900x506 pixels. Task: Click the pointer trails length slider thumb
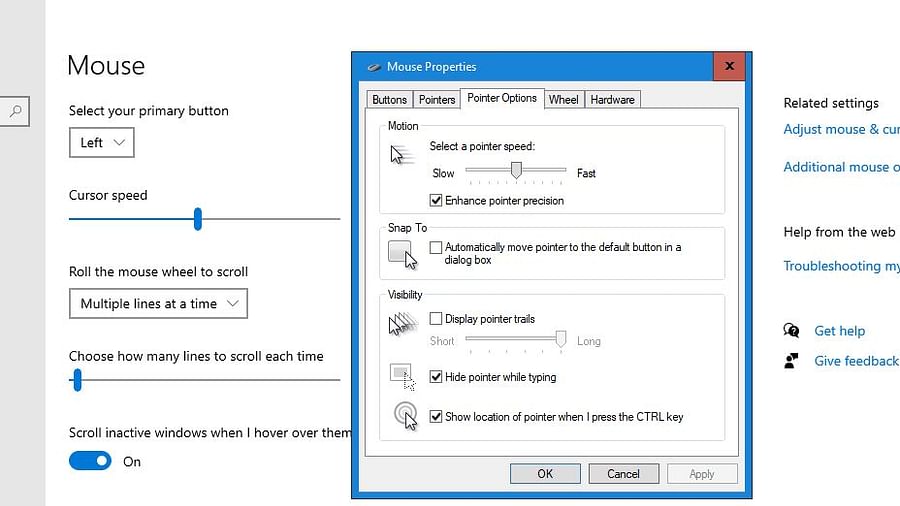click(561, 339)
